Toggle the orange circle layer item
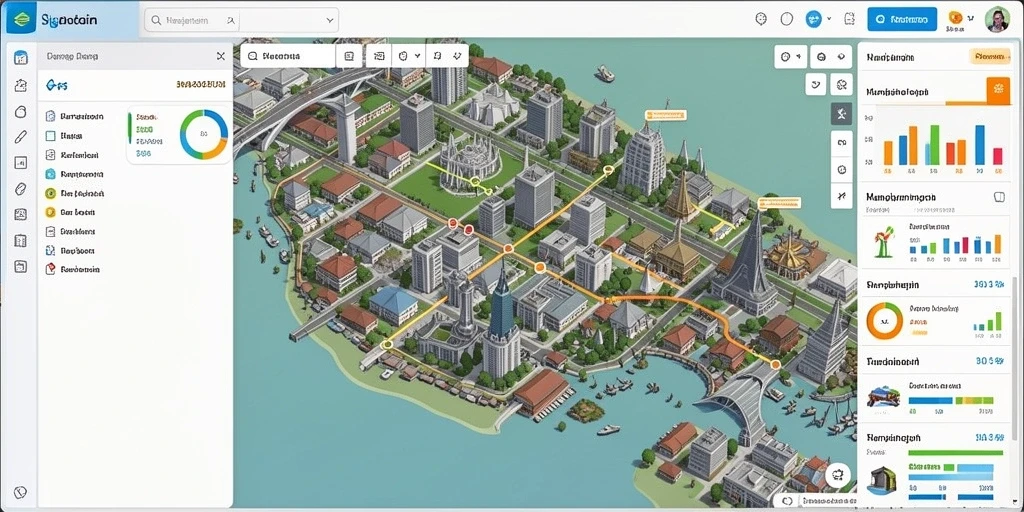 tap(50, 212)
